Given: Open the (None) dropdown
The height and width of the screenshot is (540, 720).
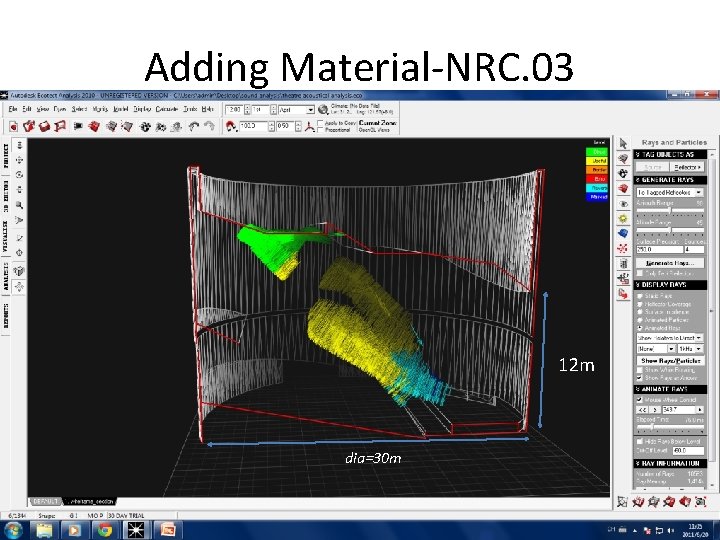Looking at the screenshot, I should coord(655,349).
